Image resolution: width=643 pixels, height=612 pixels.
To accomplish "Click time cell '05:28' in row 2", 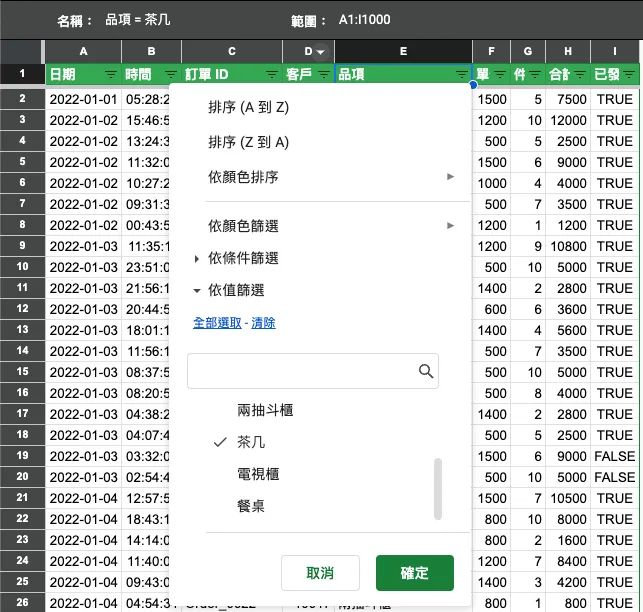I will pyautogui.click(x=147, y=99).
